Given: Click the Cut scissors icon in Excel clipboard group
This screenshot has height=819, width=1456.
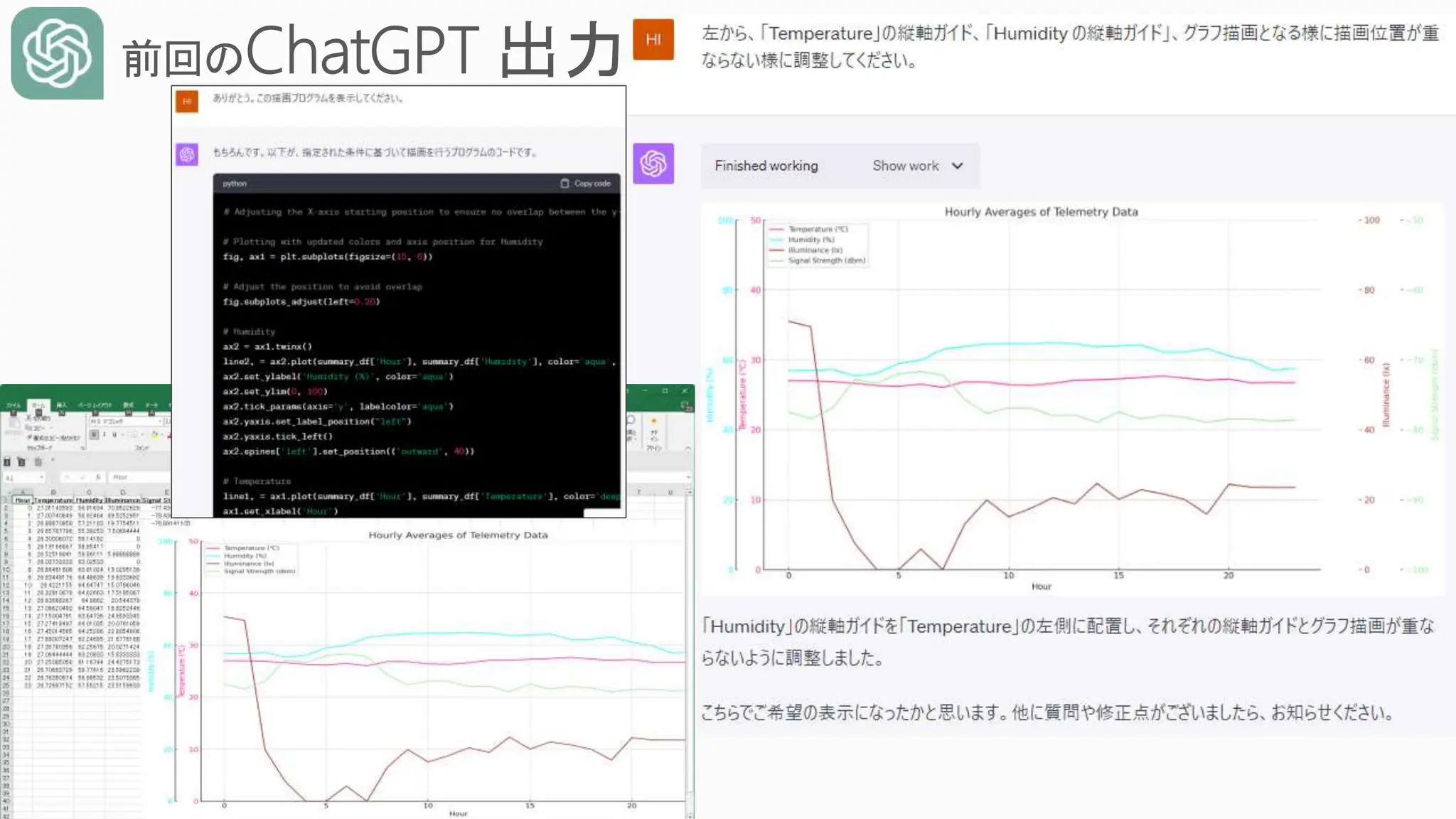Looking at the screenshot, I should (x=29, y=419).
